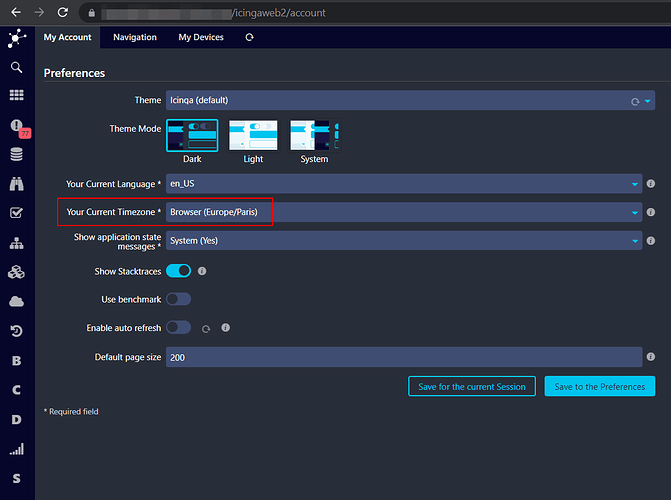This screenshot has height=500, width=671.
Task: Click info icon beside Current Language
Action: click(x=651, y=184)
